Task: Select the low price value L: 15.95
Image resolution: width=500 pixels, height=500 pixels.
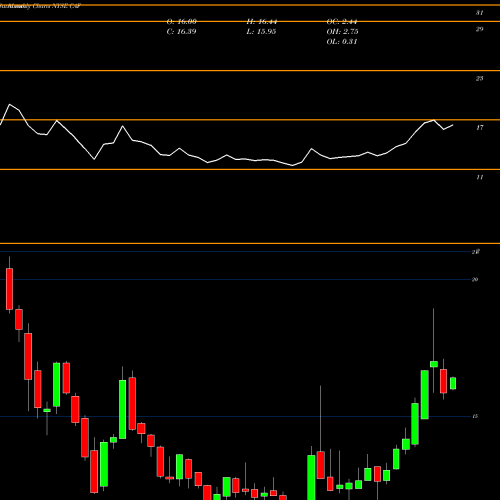Action: click(x=261, y=32)
